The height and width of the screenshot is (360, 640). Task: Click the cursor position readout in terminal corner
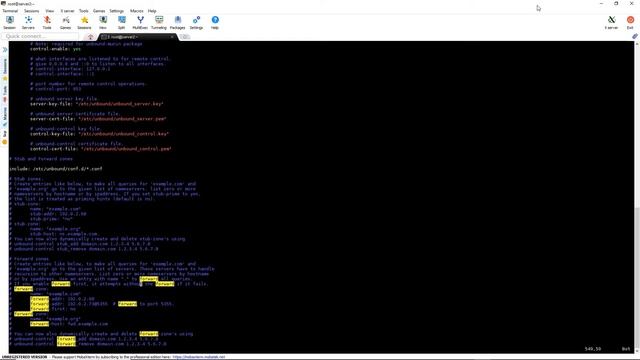(593, 349)
